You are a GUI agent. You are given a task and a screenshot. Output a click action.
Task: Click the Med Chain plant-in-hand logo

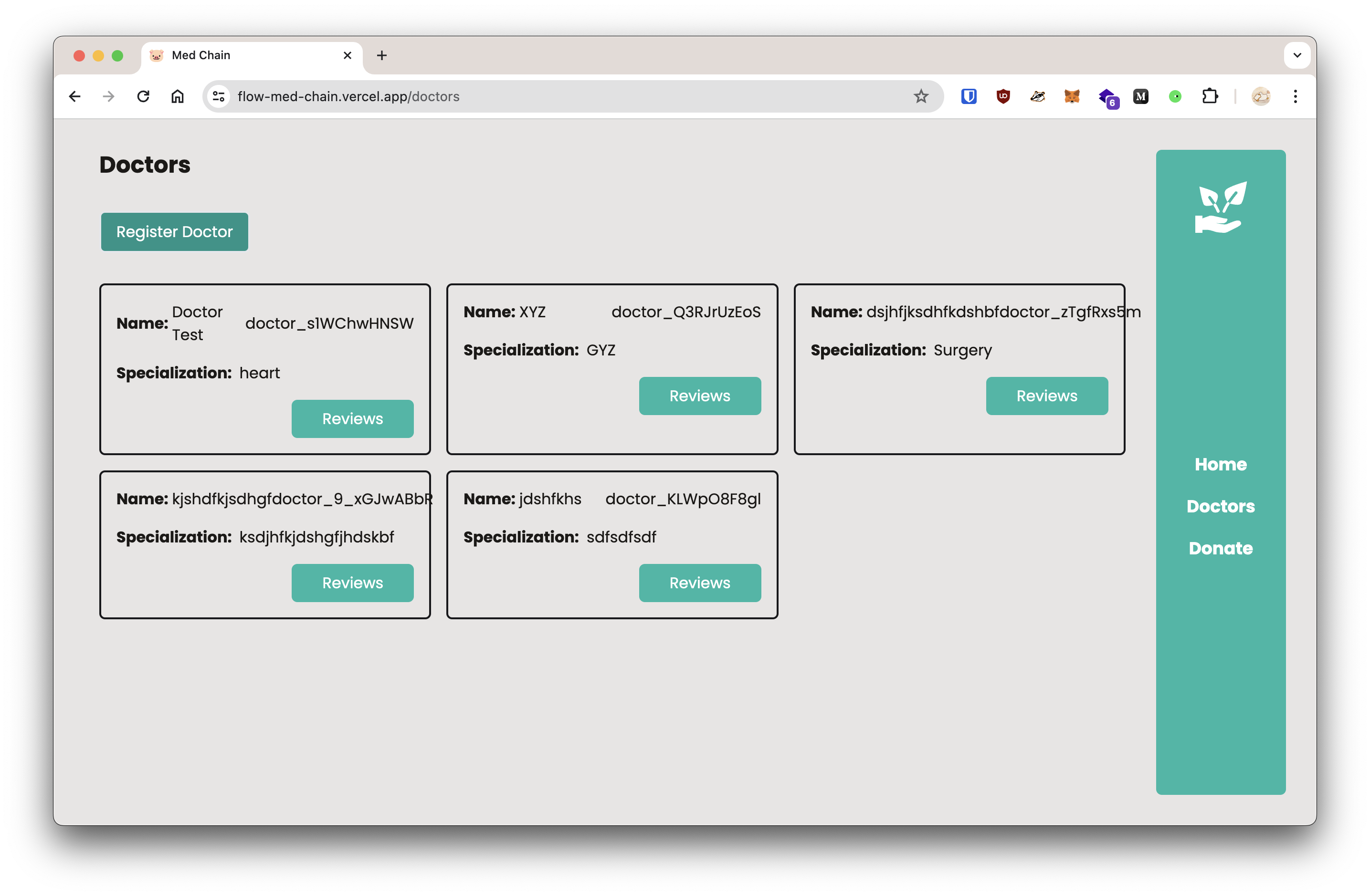pos(1220,207)
